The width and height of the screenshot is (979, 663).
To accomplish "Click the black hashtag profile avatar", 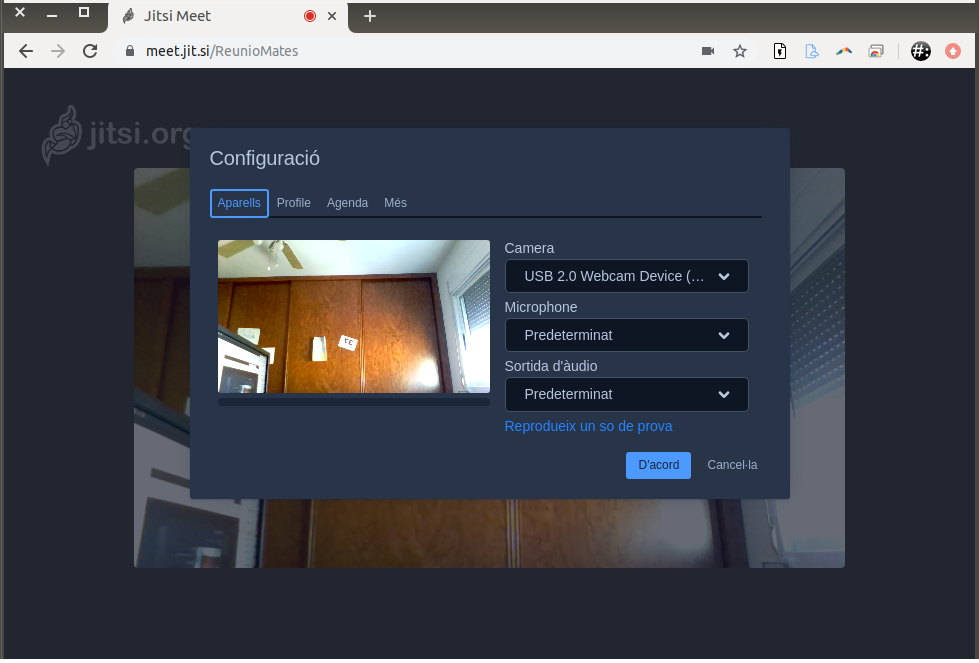I will [x=921, y=51].
